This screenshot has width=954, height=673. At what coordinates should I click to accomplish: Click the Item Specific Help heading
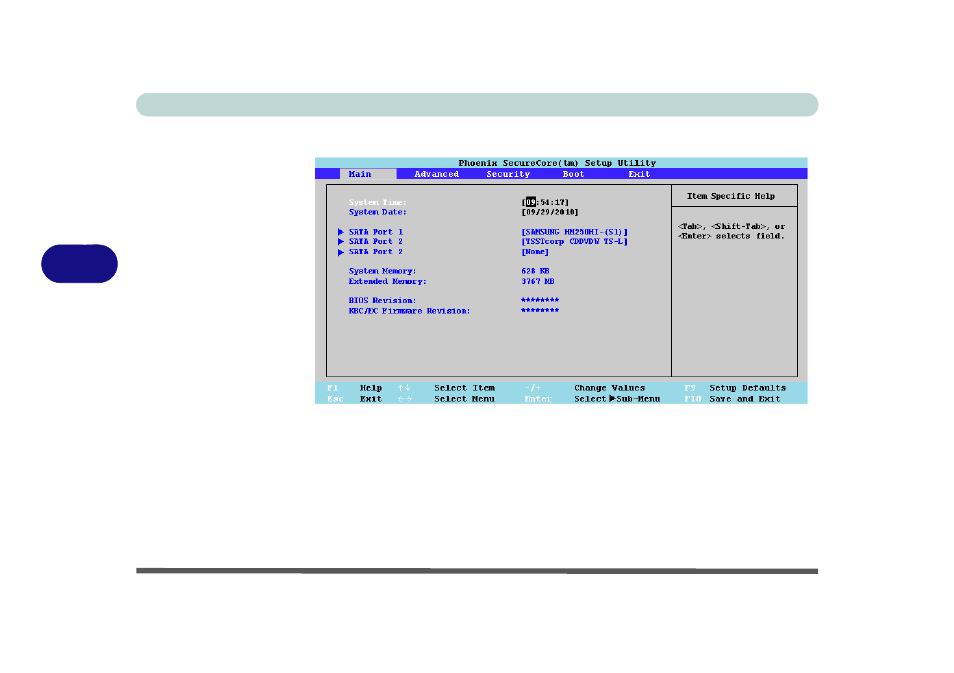731,196
